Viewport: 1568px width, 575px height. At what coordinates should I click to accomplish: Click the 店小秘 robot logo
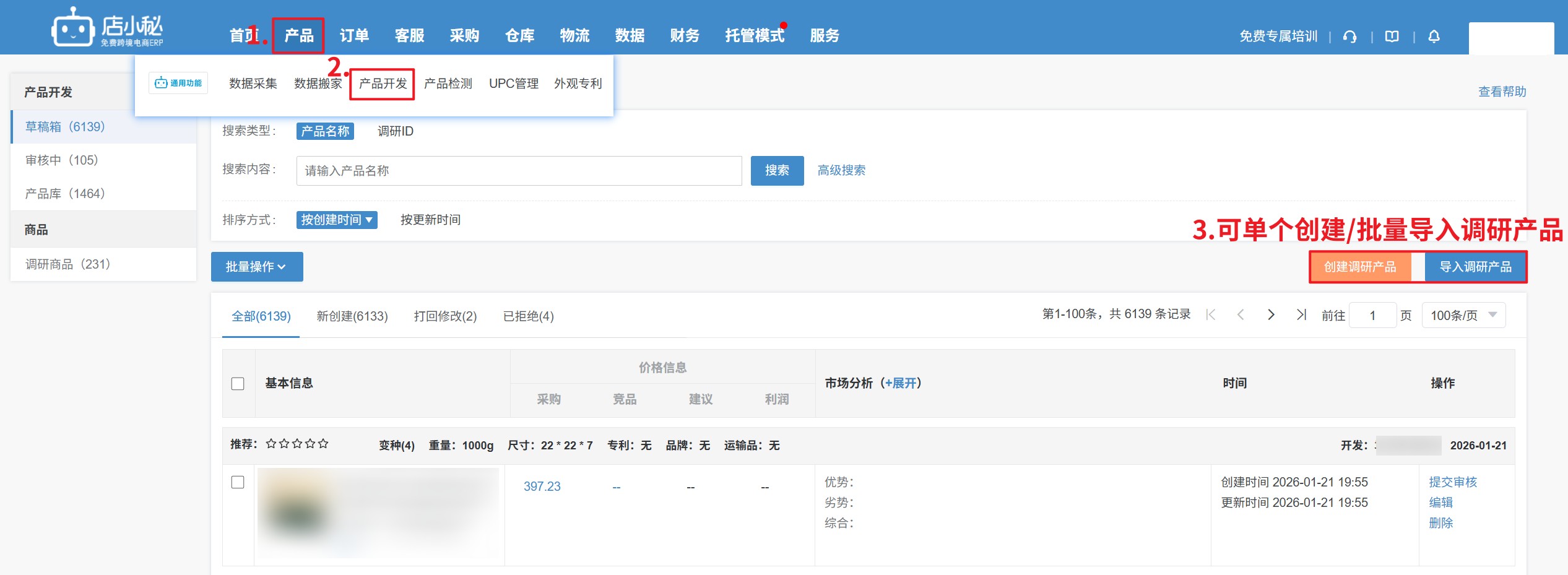coord(72,28)
